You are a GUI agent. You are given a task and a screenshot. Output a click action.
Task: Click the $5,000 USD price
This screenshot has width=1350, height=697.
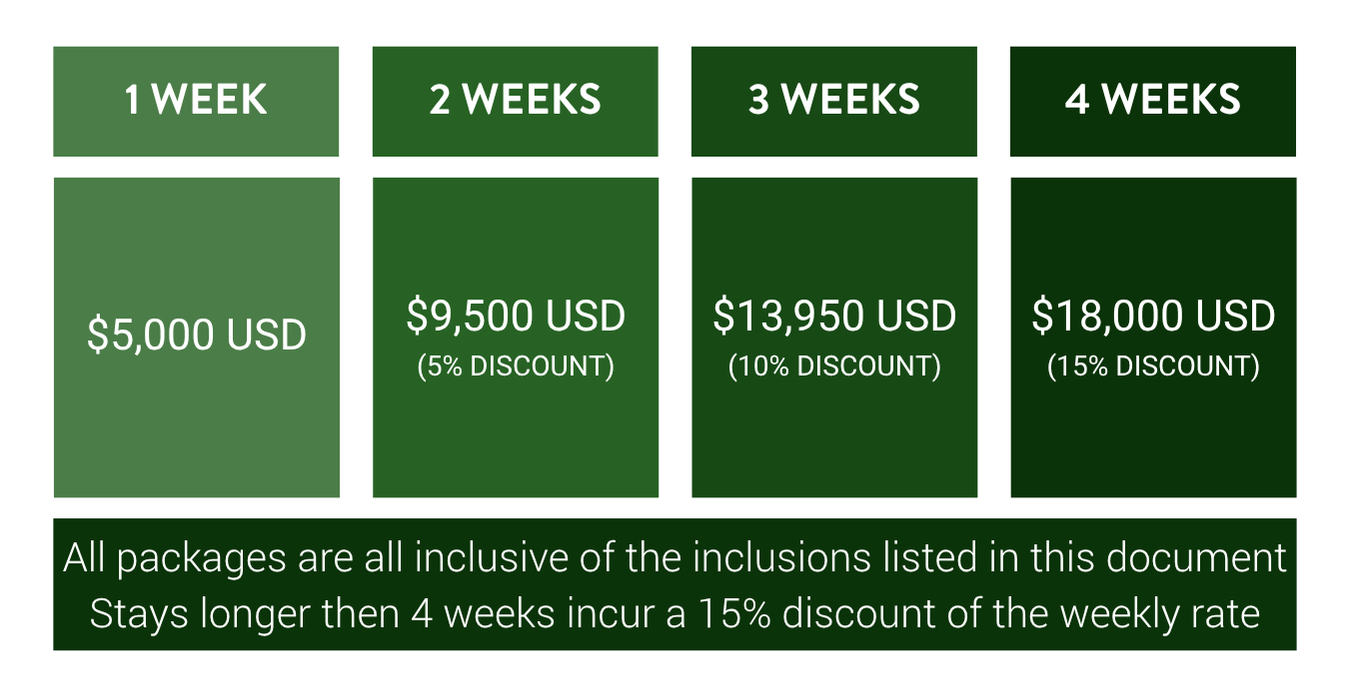[196, 335]
